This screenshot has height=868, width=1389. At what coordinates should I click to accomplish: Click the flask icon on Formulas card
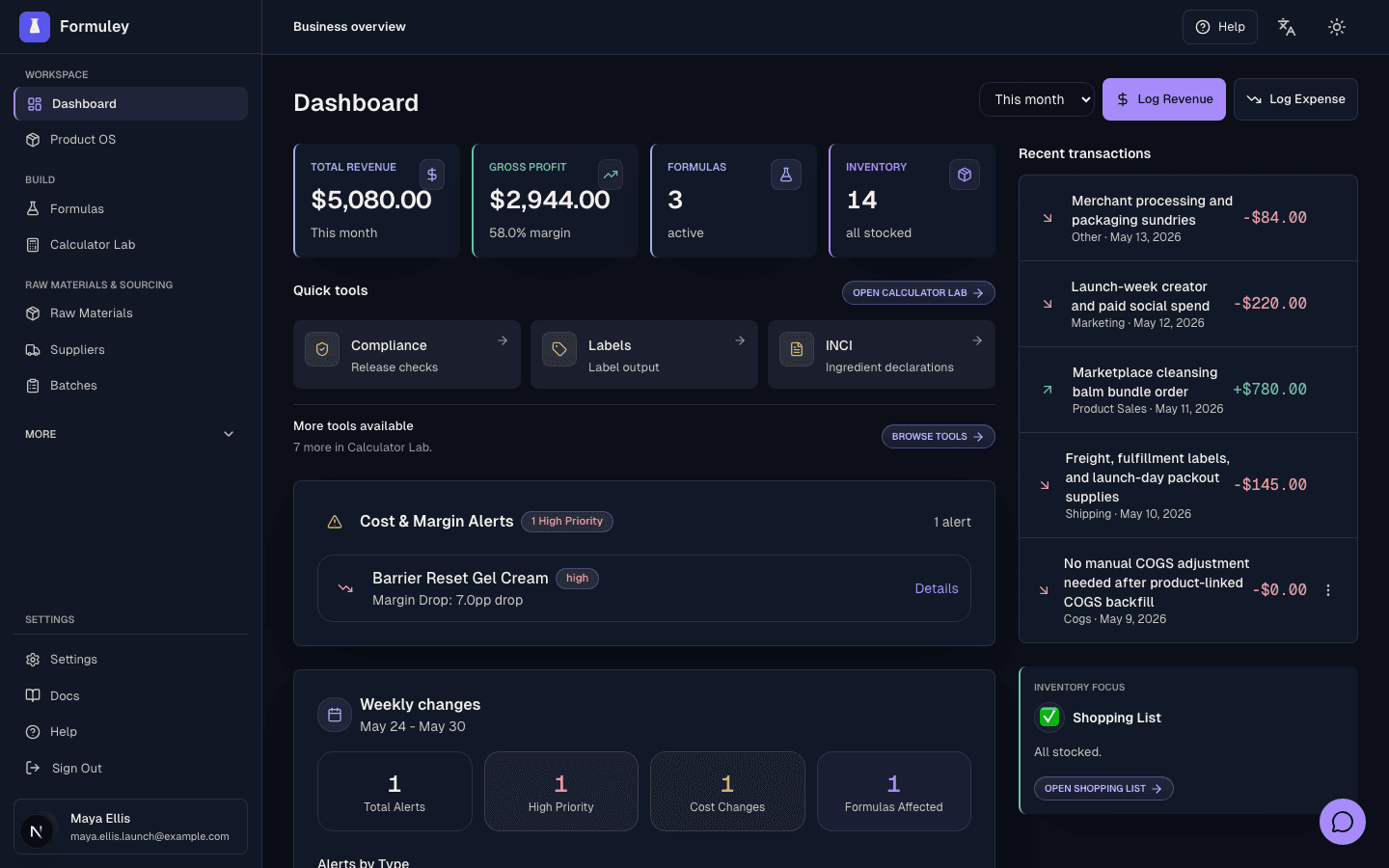coord(786,175)
